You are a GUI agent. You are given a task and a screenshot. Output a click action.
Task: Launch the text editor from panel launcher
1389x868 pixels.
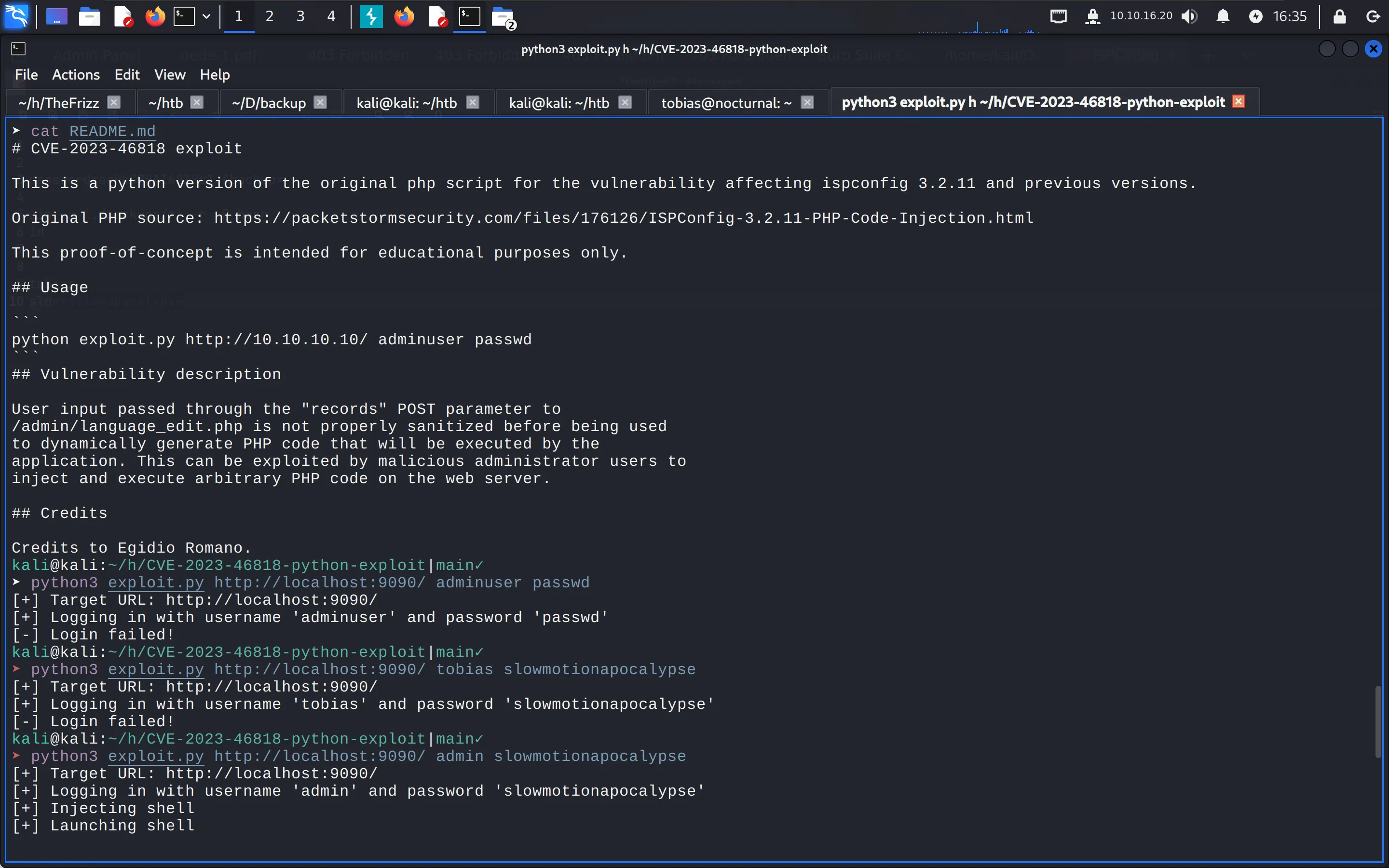[x=123, y=17]
